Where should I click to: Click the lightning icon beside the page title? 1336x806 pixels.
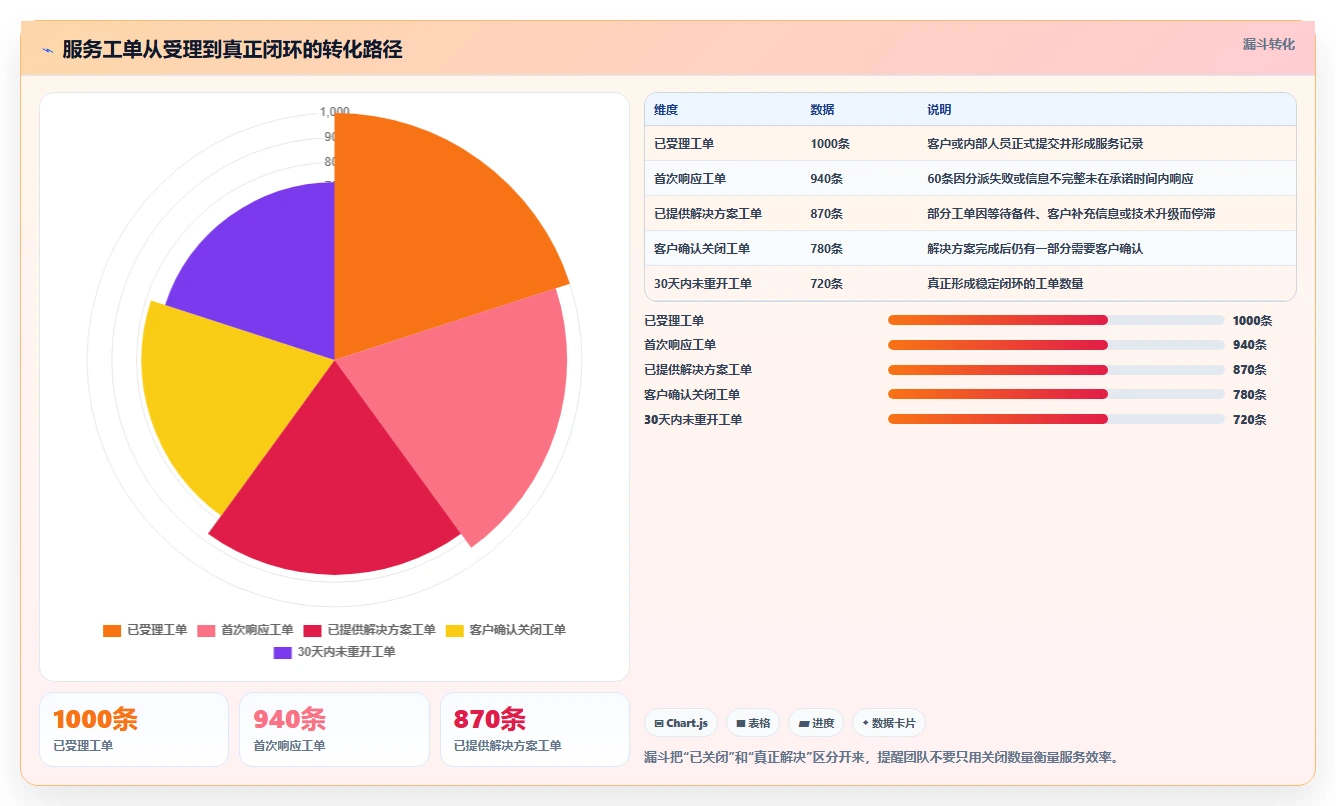[x=47, y=50]
